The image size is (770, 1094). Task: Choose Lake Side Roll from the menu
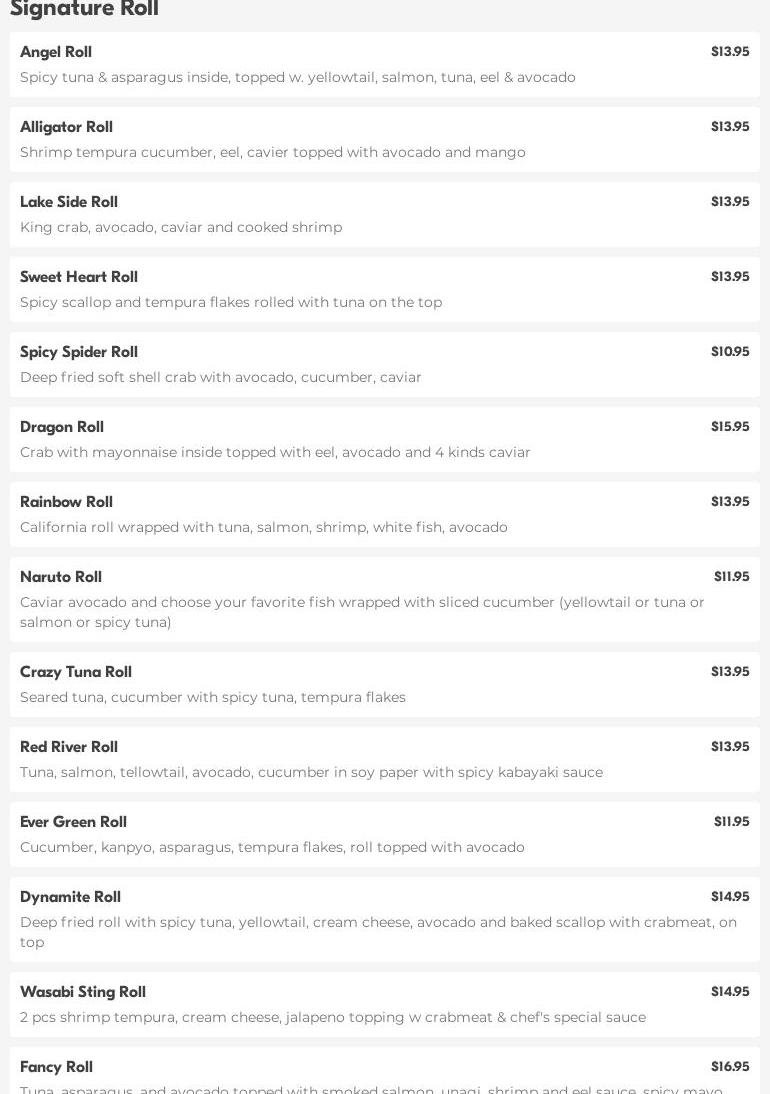[384, 214]
